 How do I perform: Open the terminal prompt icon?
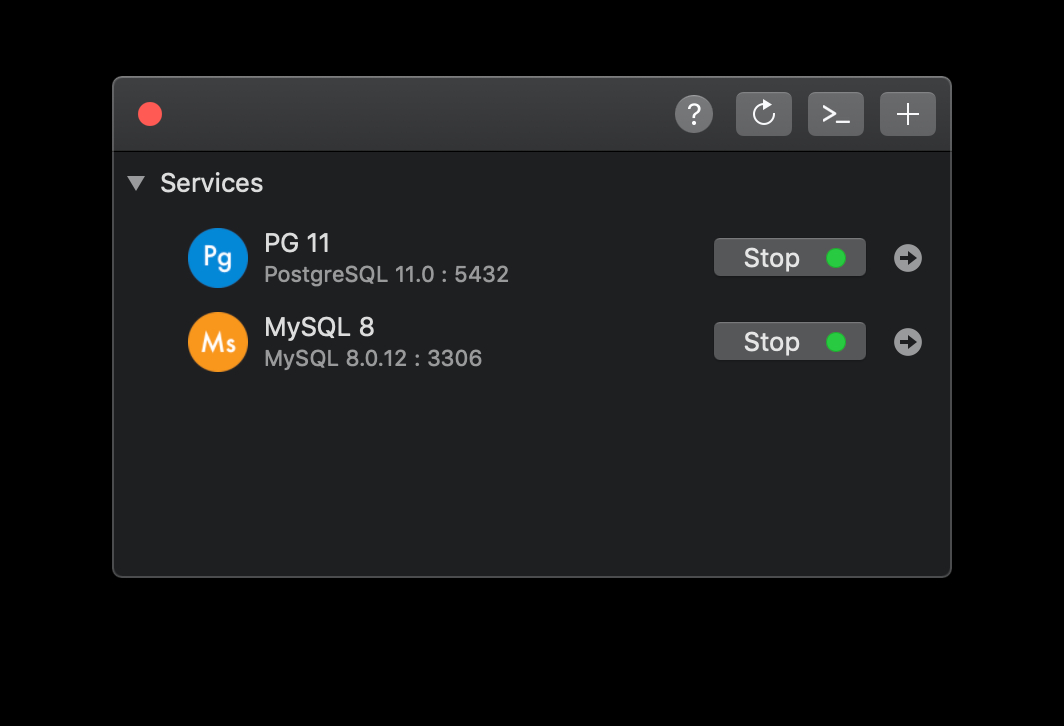coord(836,114)
